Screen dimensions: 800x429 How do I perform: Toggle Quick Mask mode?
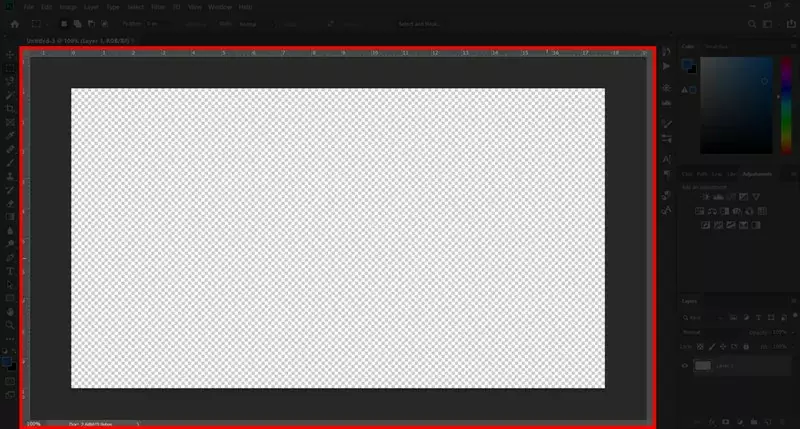coord(10,382)
